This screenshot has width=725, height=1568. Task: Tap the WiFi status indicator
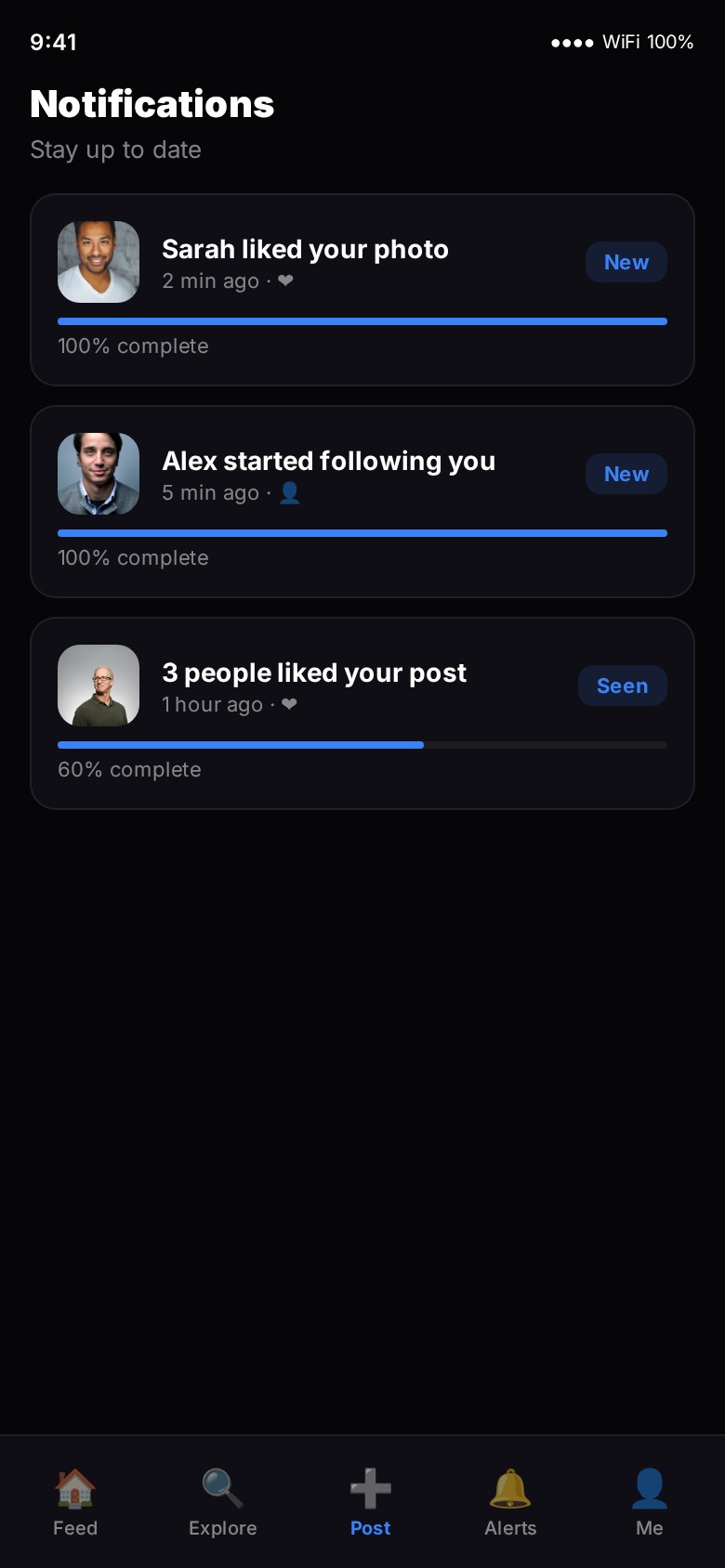point(622,42)
